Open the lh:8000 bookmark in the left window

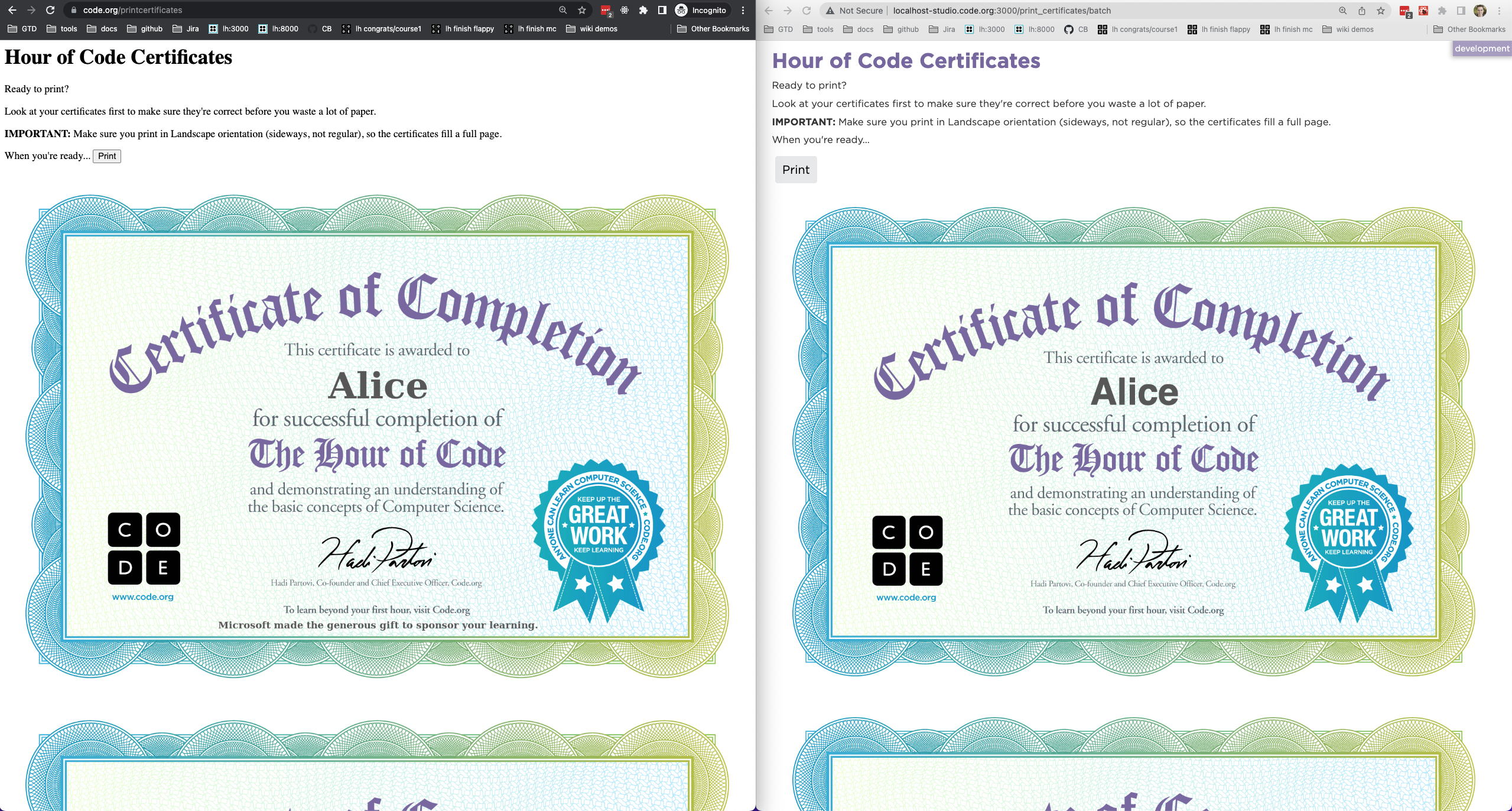278,28
